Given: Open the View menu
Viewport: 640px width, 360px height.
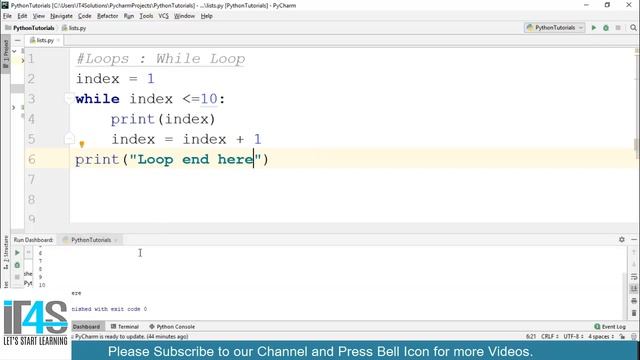Looking at the screenshot, I should pos(39,16).
